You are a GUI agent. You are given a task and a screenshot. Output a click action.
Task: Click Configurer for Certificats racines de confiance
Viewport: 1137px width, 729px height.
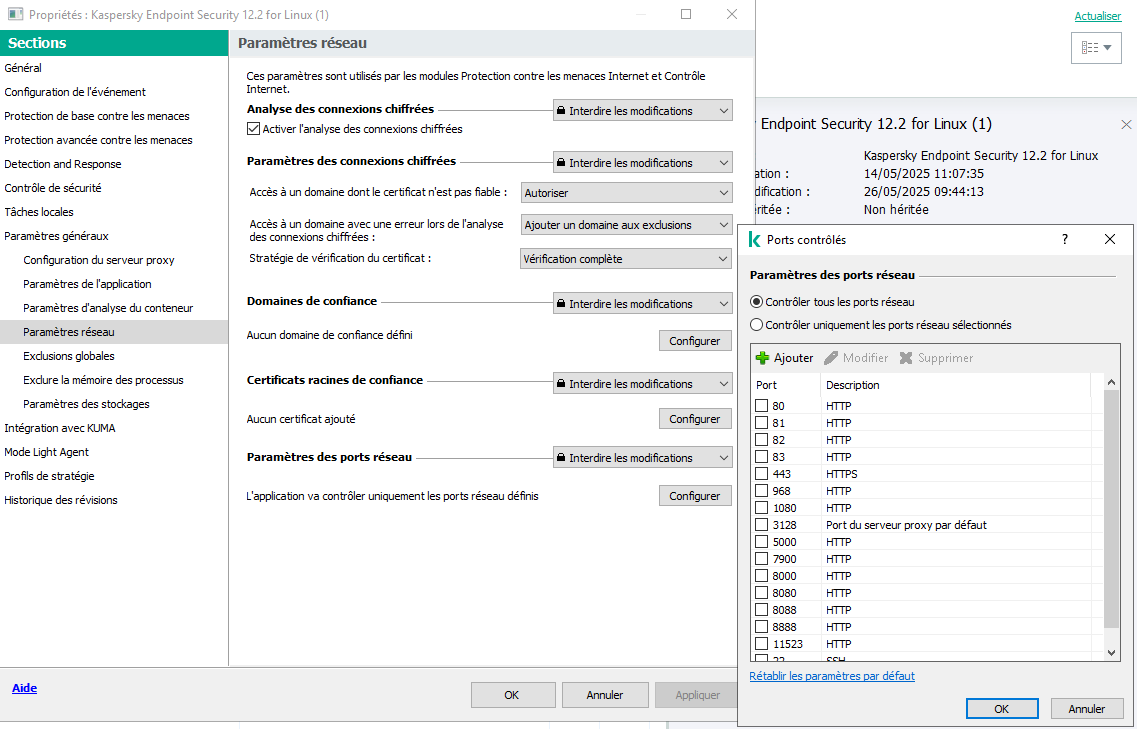click(x=695, y=419)
